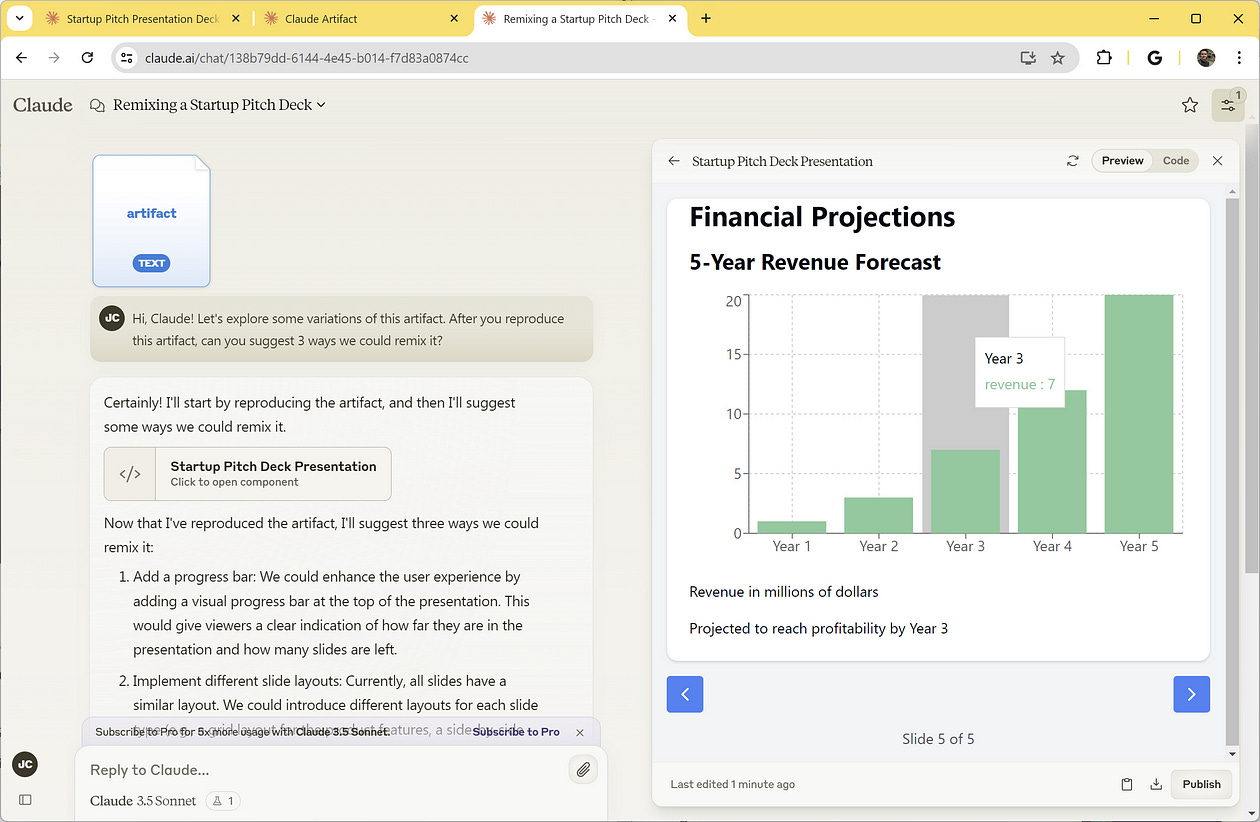Open the browser tab search dropdown
The width and height of the screenshot is (1260, 822).
pos(19,18)
